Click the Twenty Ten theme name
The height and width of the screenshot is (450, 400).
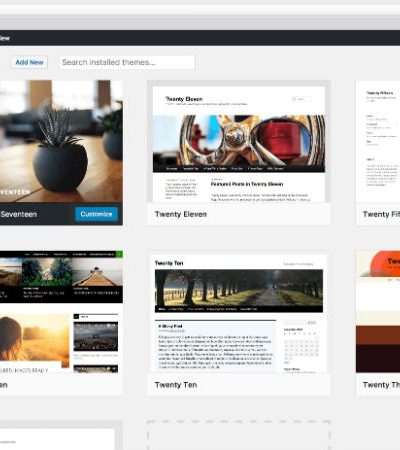pos(176,385)
